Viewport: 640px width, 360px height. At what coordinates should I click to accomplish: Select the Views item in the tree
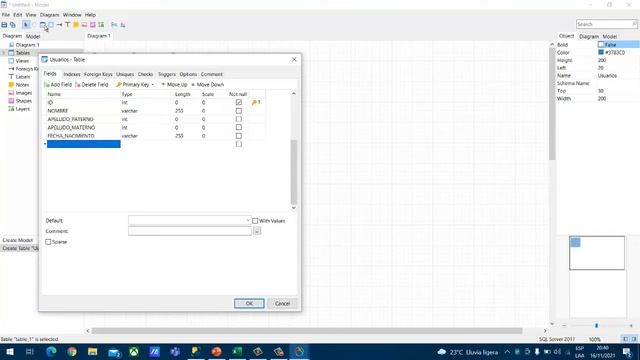pos(22,61)
